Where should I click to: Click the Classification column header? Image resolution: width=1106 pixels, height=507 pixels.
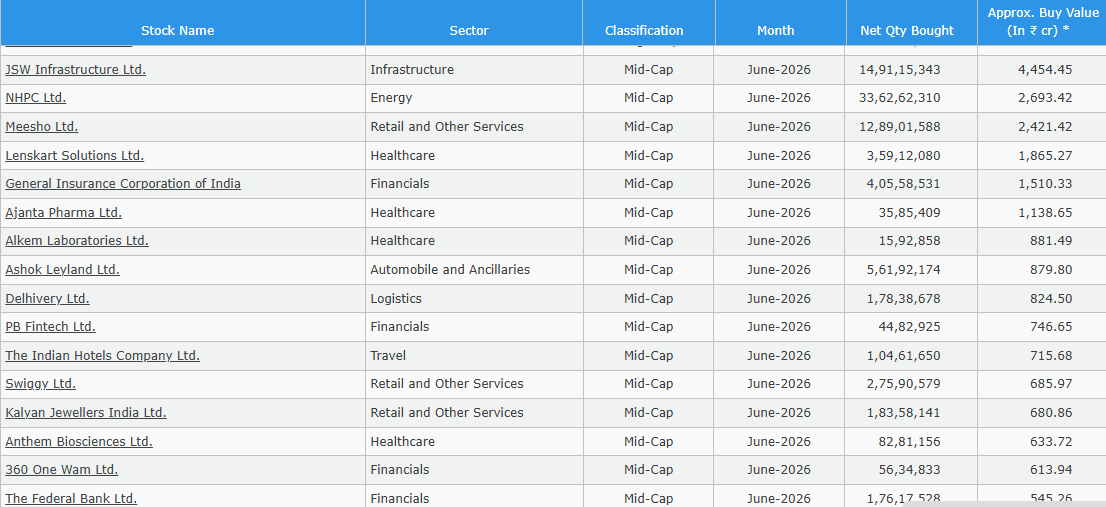[x=644, y=30]
